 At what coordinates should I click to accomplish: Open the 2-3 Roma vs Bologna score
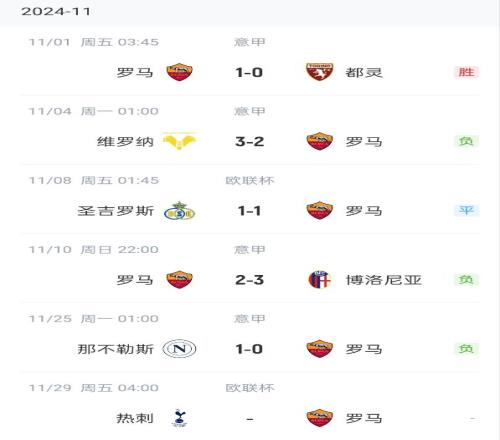coord(249,280)
